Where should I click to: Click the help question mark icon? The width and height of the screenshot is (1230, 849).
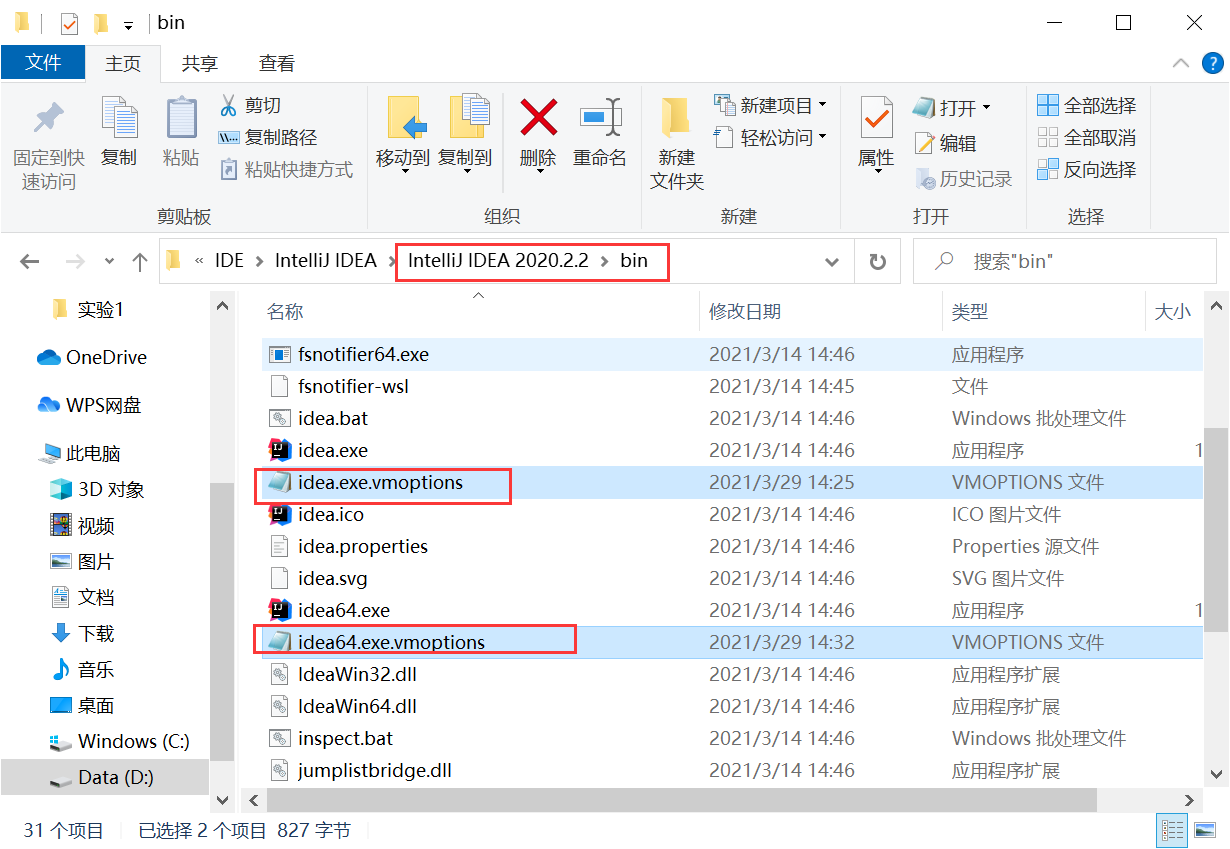(x=1212, y=64)
